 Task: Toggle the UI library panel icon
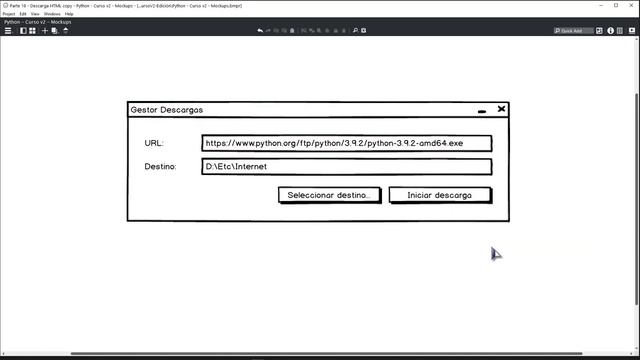pos(599,31)
